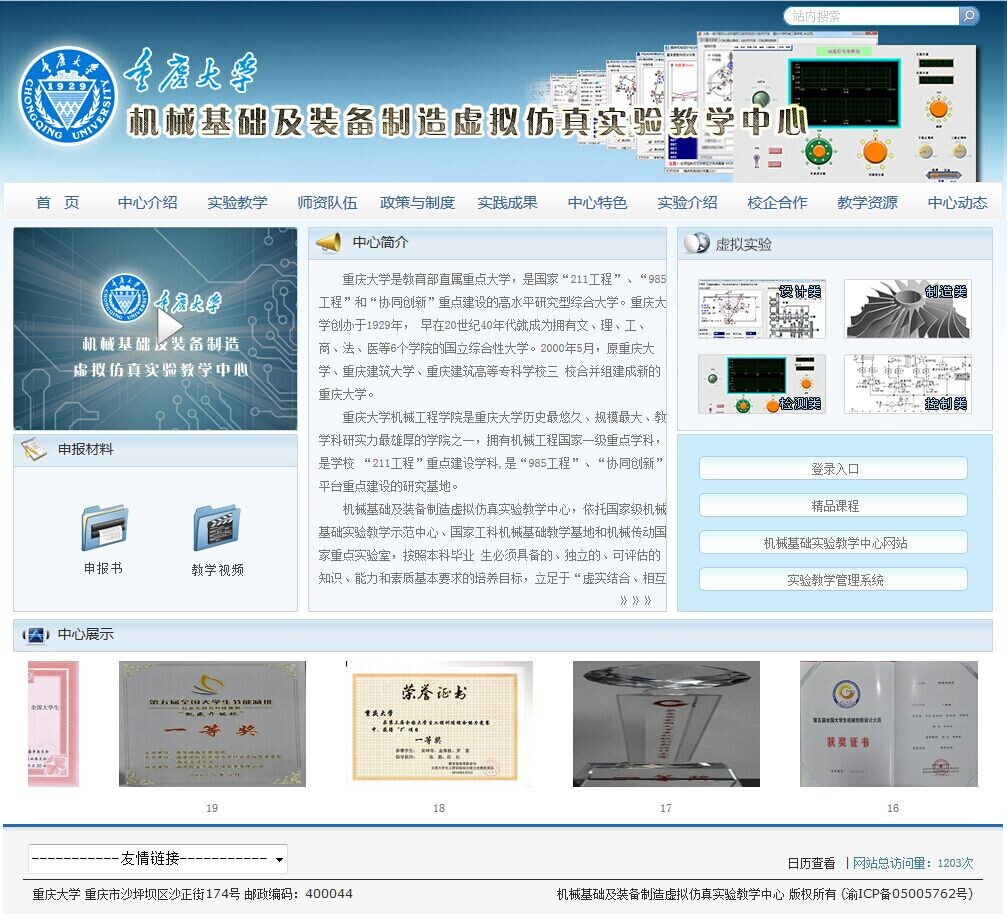
Task: Open the 制造类 turbine thumbnail
Action: pyautogui.click(x=907, y=309)
